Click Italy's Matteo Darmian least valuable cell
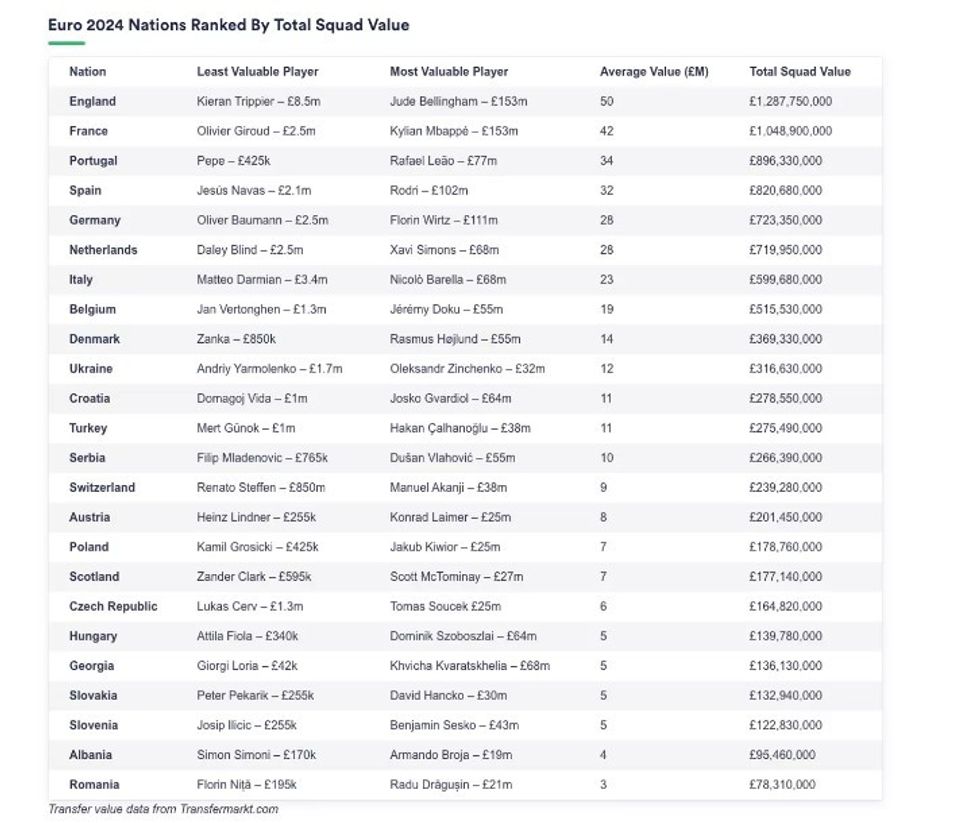Screen dimensions: 980x823 (x=262, y=280)
